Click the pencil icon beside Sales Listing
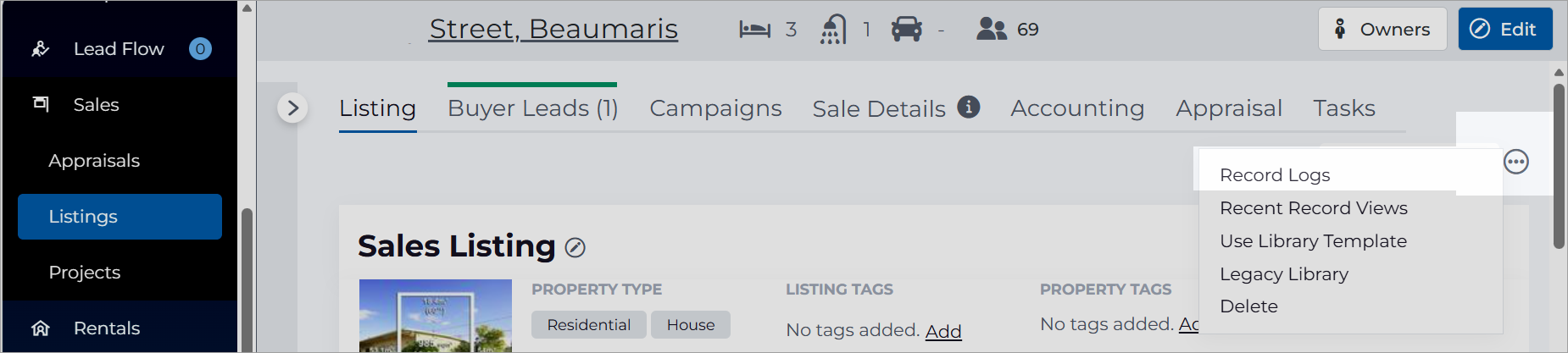 pyautogui.click(x=575, y=247)
